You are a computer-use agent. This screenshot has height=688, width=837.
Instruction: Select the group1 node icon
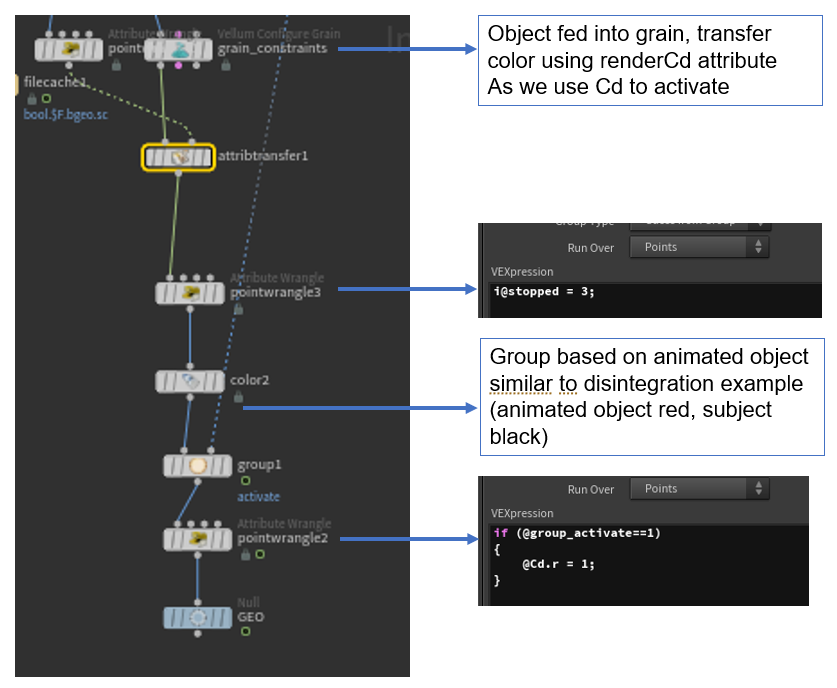pyautogui.click(x=197, y=466)
